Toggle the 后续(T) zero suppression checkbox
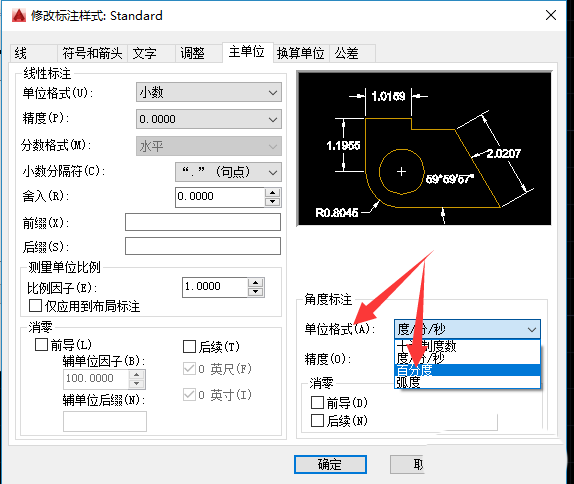Viewport: 574px width, 484px height. pyautogui.click(x=189, y=346)
